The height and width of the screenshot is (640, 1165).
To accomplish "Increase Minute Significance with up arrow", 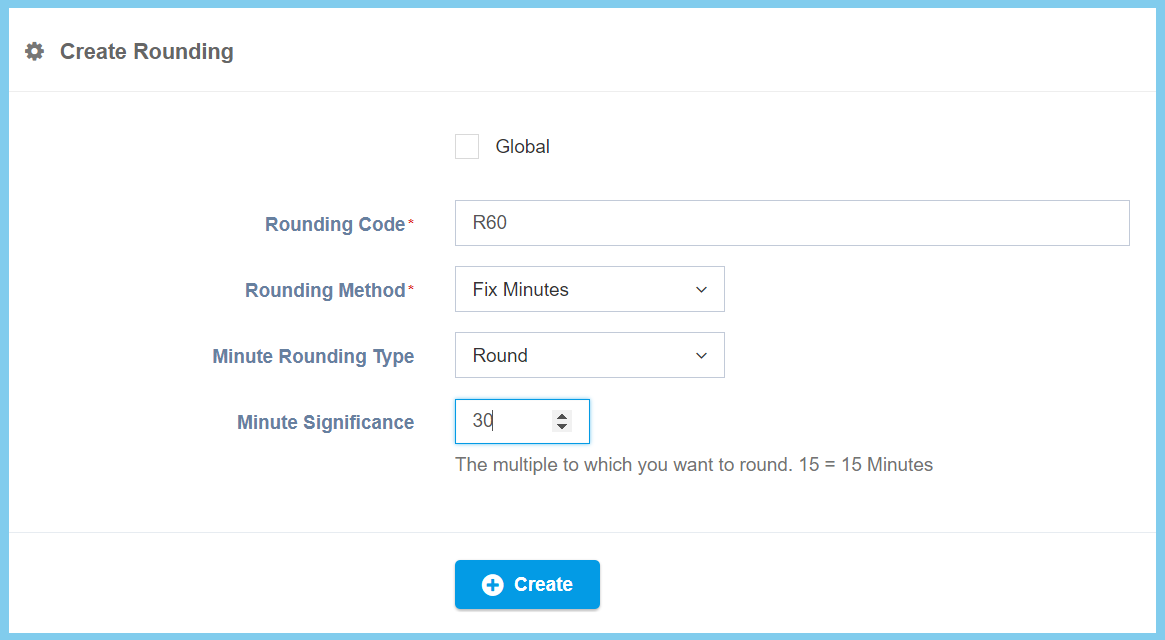I will [x=562, y=416].
